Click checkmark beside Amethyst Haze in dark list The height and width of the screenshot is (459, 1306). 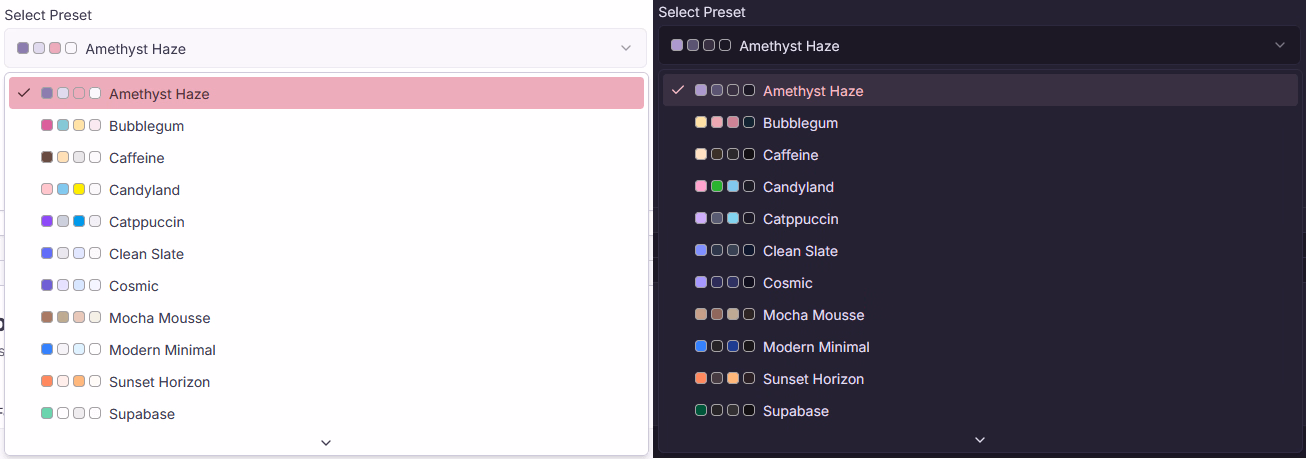pyautogui.click(x=678, y=90)
